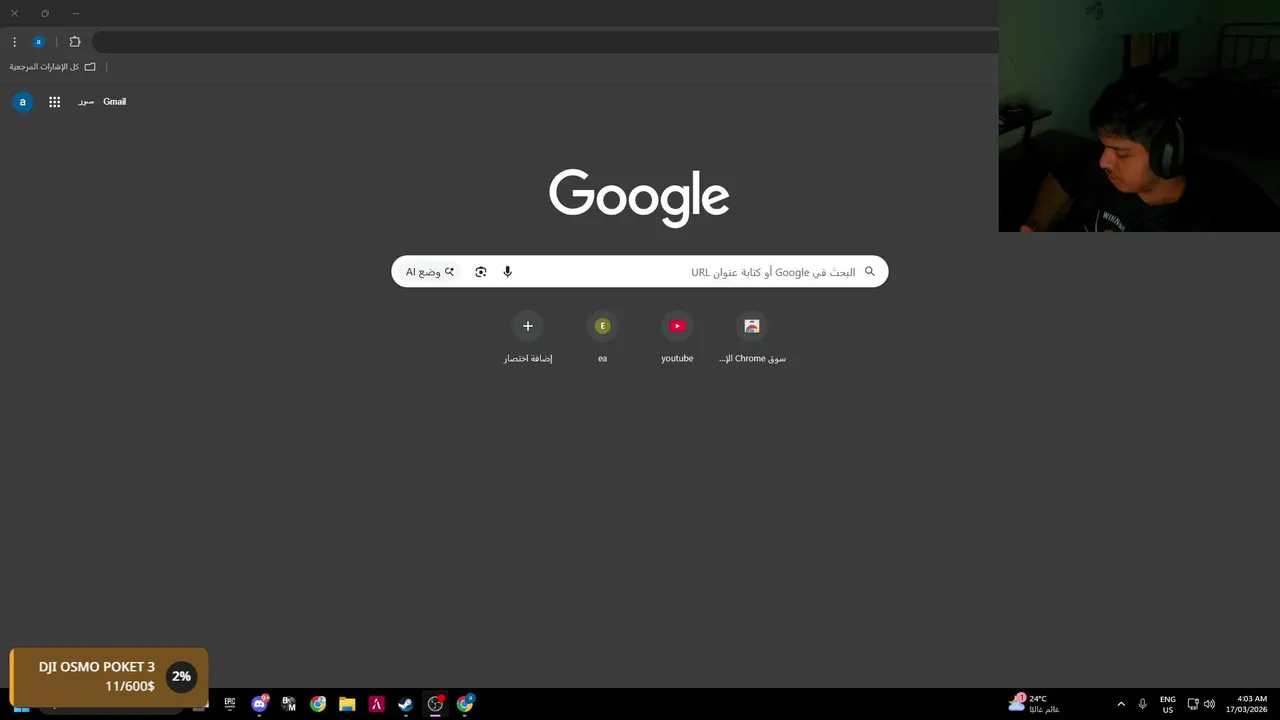Image resolution: width=1280 pixels, height=720 pixels.
Task: Open AI mode button in search box
Action: click(x=430, y=272)
